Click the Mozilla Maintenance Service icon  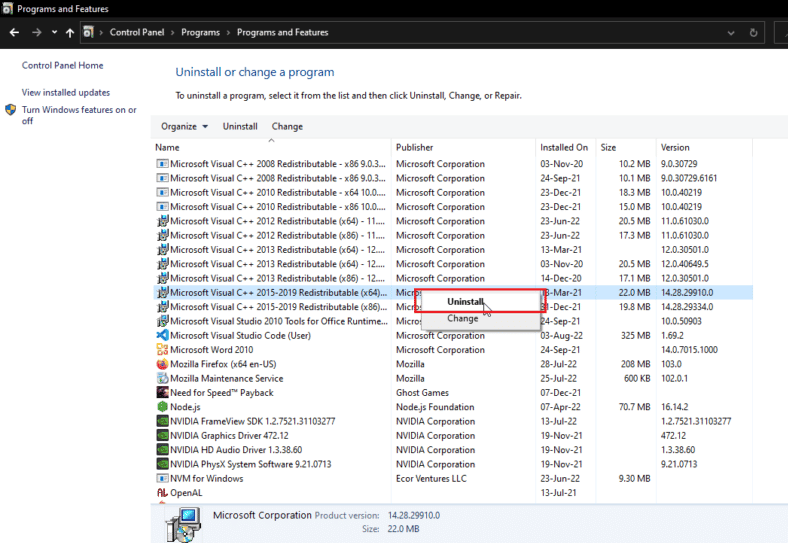(x=162, y=378)
